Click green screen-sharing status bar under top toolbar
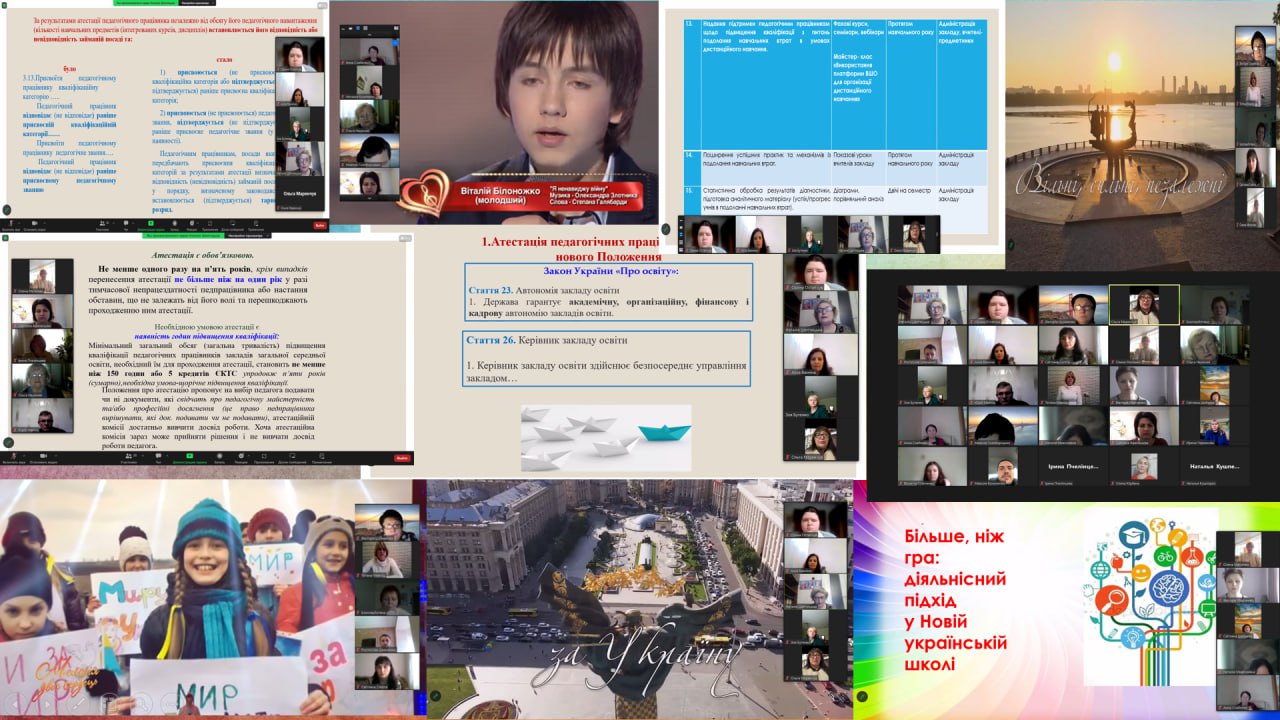The width and height of the screenshot is (1280, 720). tap(185, 236)
